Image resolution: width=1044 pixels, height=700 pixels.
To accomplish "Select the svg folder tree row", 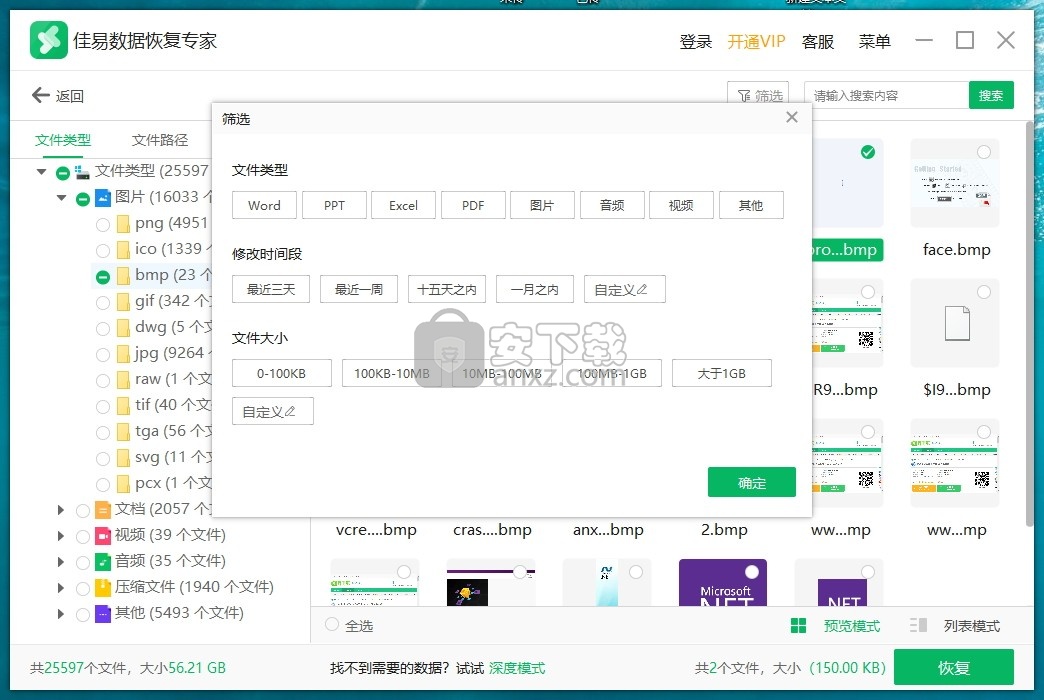I will coord(153,458).
